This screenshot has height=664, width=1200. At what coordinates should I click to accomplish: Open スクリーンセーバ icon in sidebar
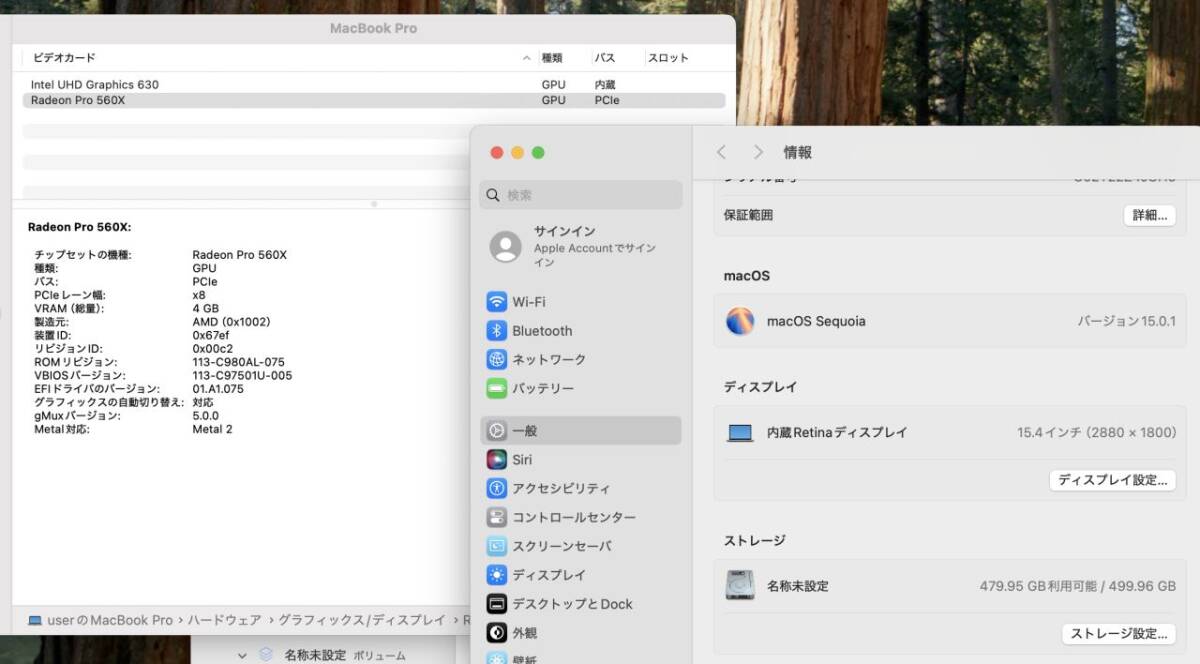click(x=497, y=547)
